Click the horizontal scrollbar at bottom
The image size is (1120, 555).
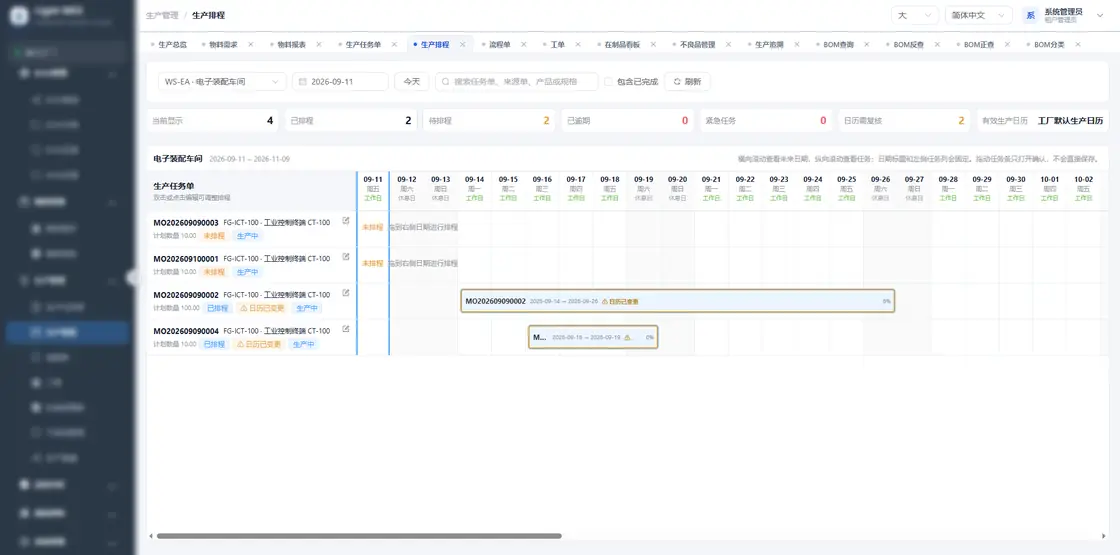(x=359, y=536)
